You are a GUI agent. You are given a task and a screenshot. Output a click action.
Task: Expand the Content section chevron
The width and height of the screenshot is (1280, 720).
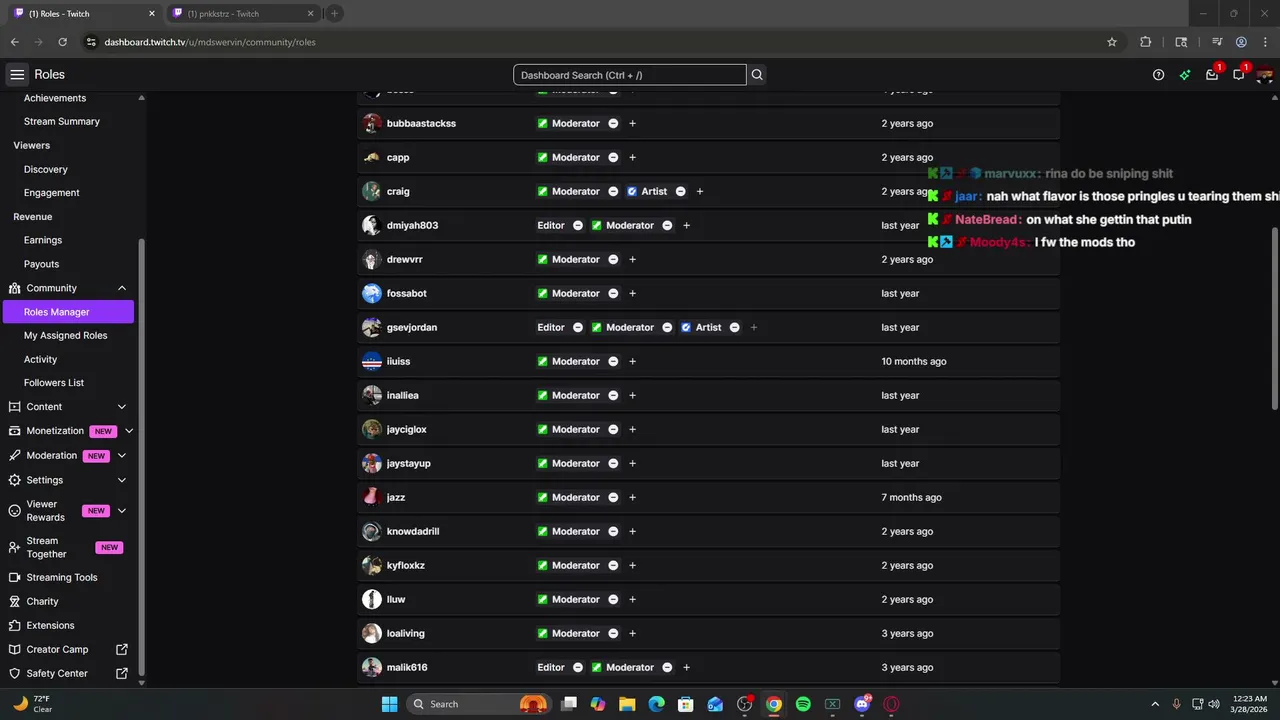[x=122, y=407]
